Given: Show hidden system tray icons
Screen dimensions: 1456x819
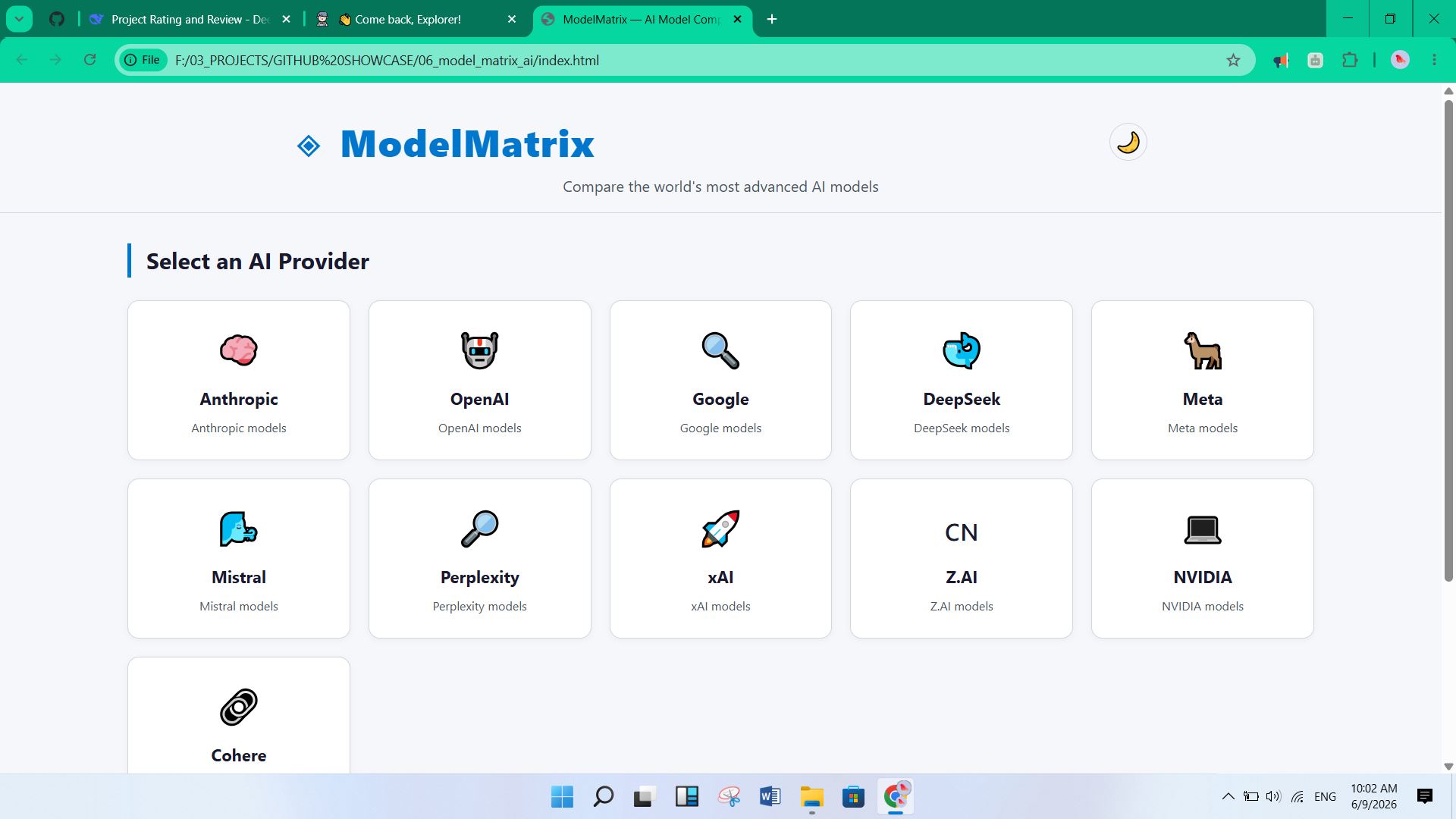Looking at the screenshot, I should coord(1228,796).
